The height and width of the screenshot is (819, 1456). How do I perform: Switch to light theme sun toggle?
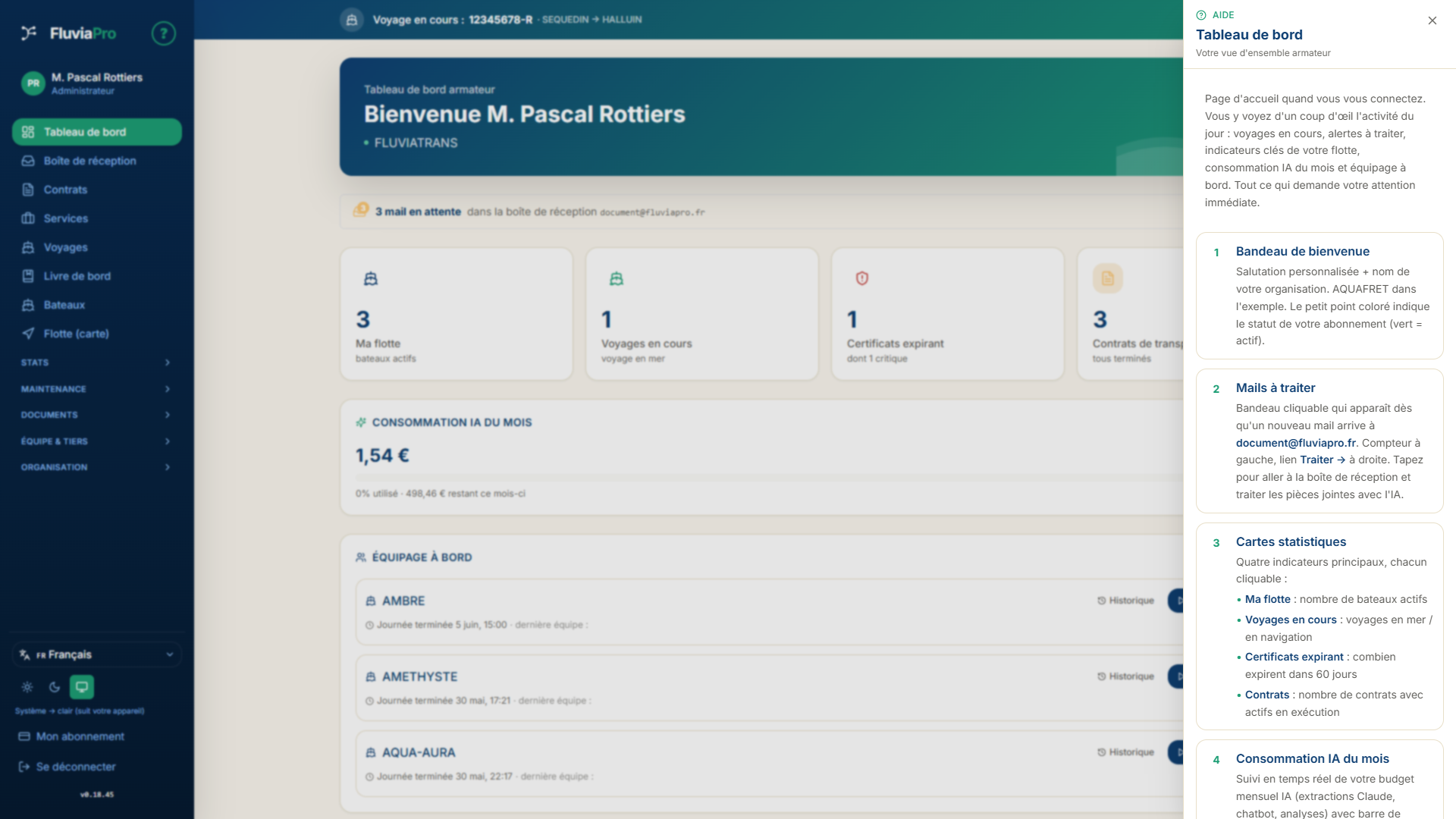click(27, 687)
